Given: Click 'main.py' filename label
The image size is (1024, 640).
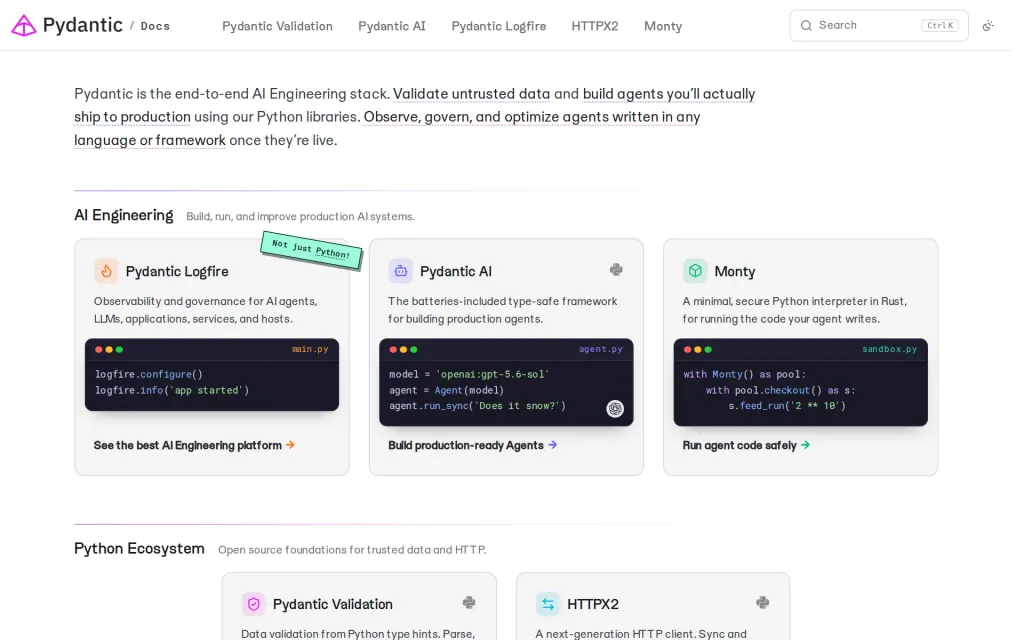Looking at the screenshot, I should [310, 349].
